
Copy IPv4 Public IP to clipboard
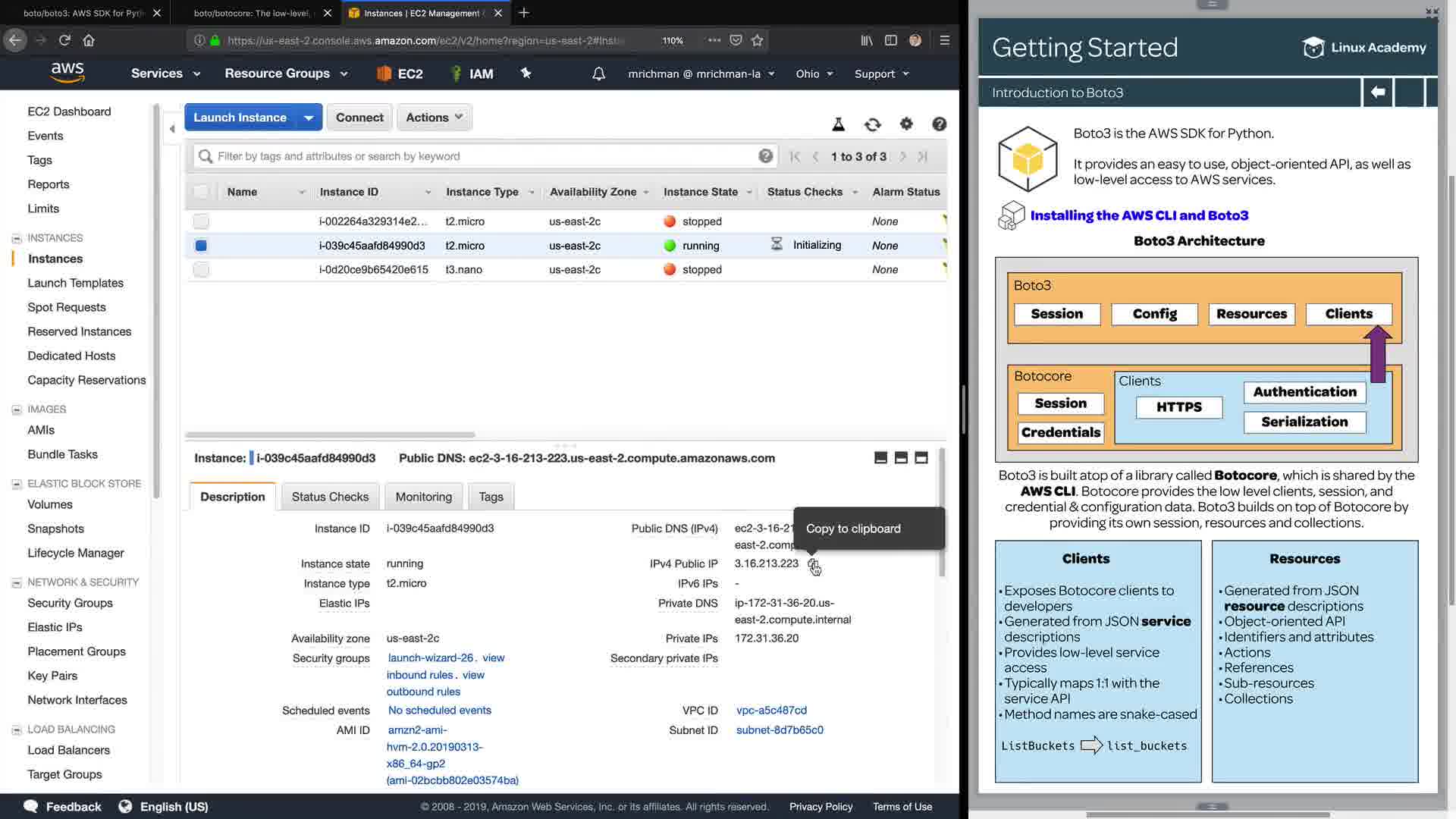(813, 565)
